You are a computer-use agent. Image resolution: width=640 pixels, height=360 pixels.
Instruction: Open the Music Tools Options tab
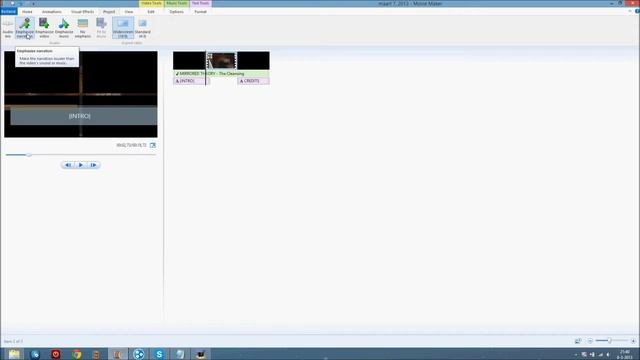click(176, 12)
